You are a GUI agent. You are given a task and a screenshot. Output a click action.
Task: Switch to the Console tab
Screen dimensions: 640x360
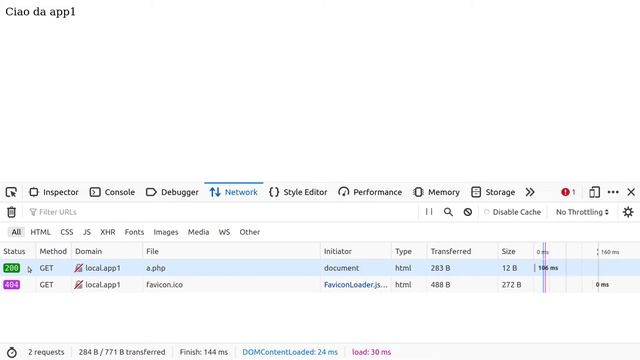pyautogui.click(x=112, y=192)
